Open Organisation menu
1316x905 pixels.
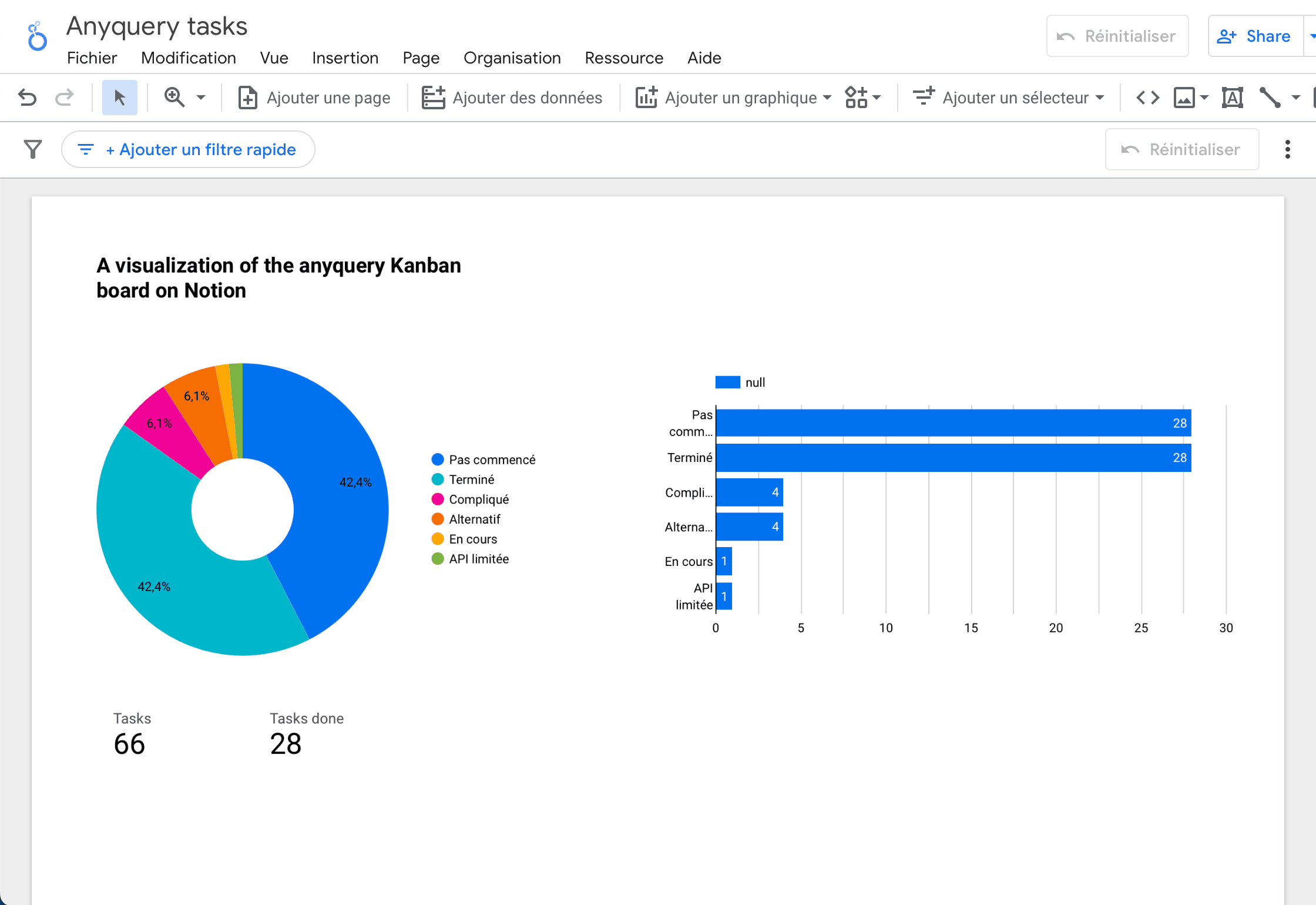click(x=512, y=58)
